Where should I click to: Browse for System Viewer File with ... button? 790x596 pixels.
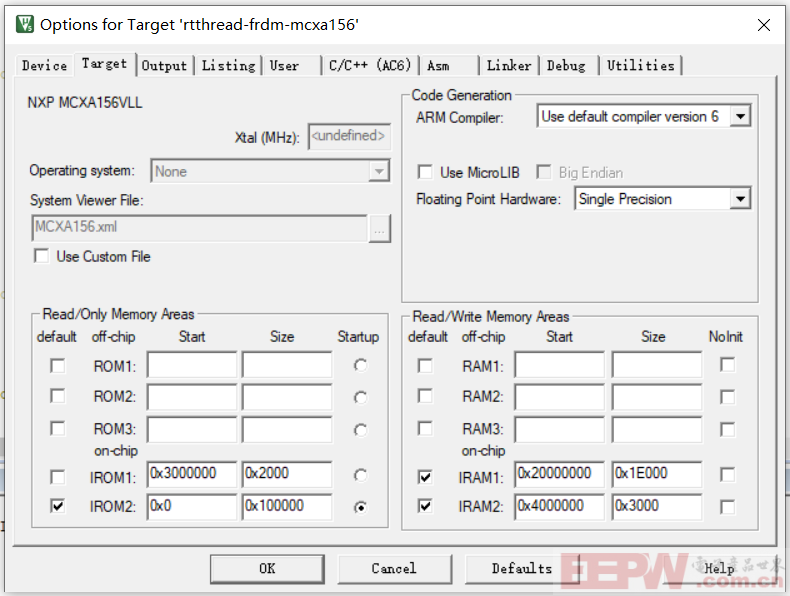coord(379,228)
